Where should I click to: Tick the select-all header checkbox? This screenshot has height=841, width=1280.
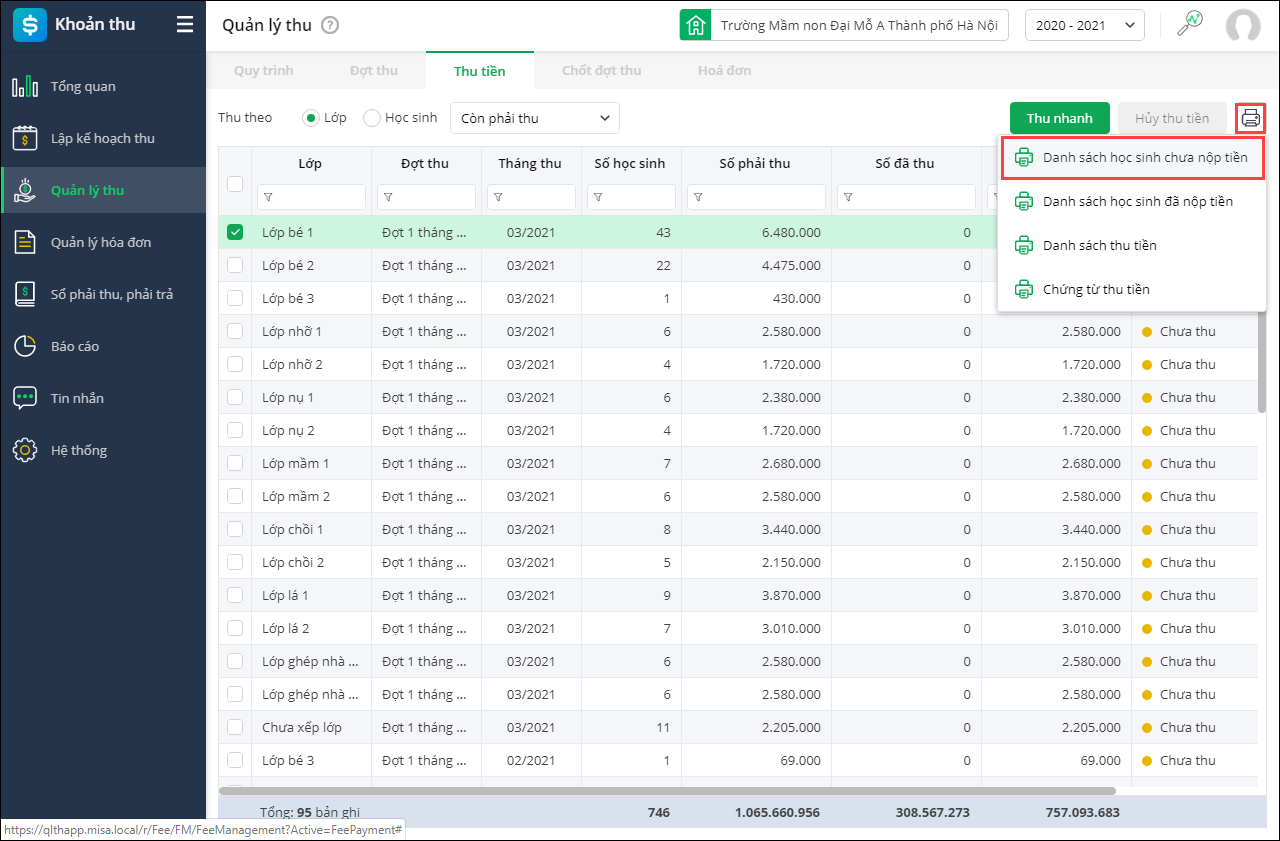click(235, 183)
